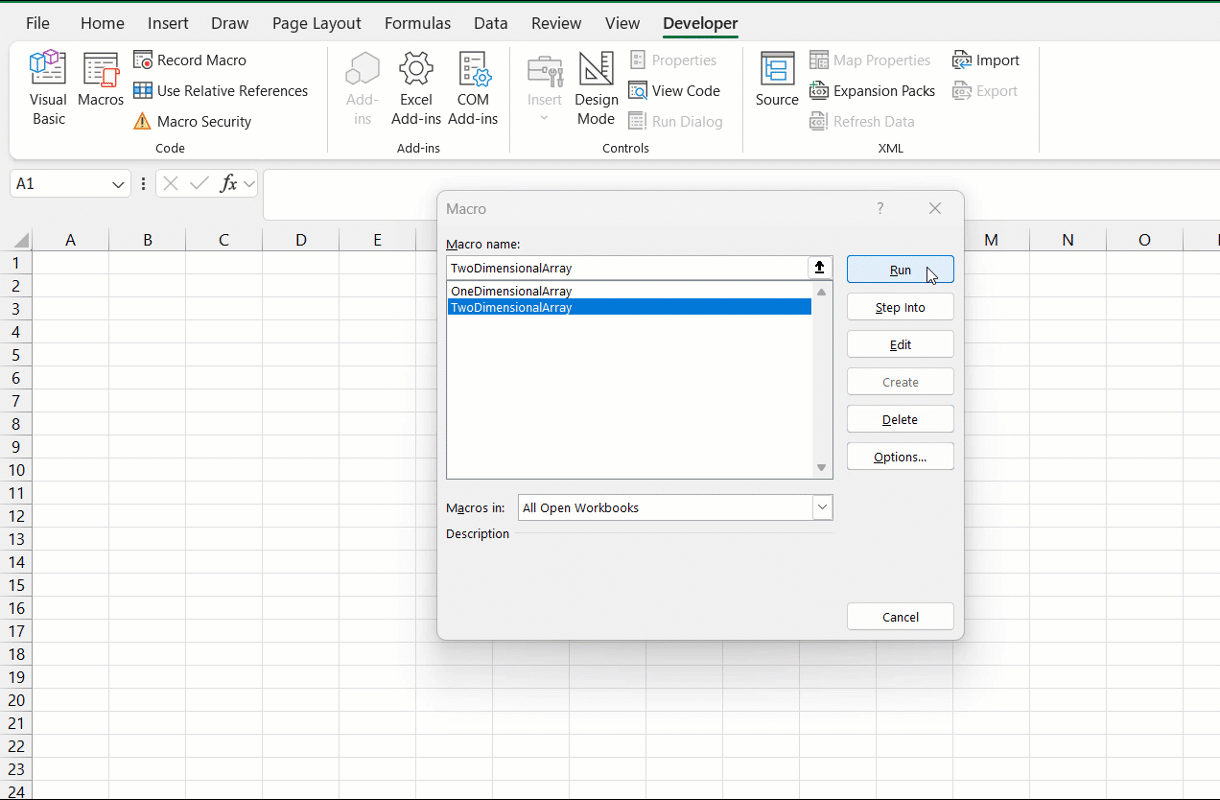
Task: Switch to the Review tab
Action: tap(556, 23)
